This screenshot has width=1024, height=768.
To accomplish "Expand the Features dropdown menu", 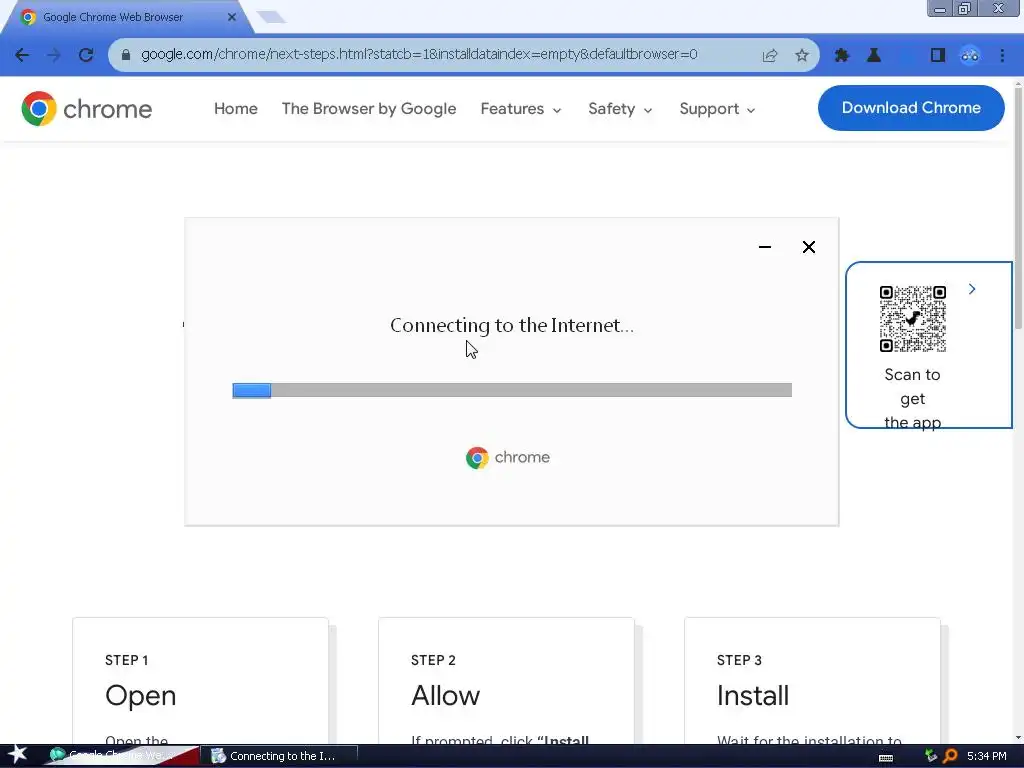I will (520, 108).
